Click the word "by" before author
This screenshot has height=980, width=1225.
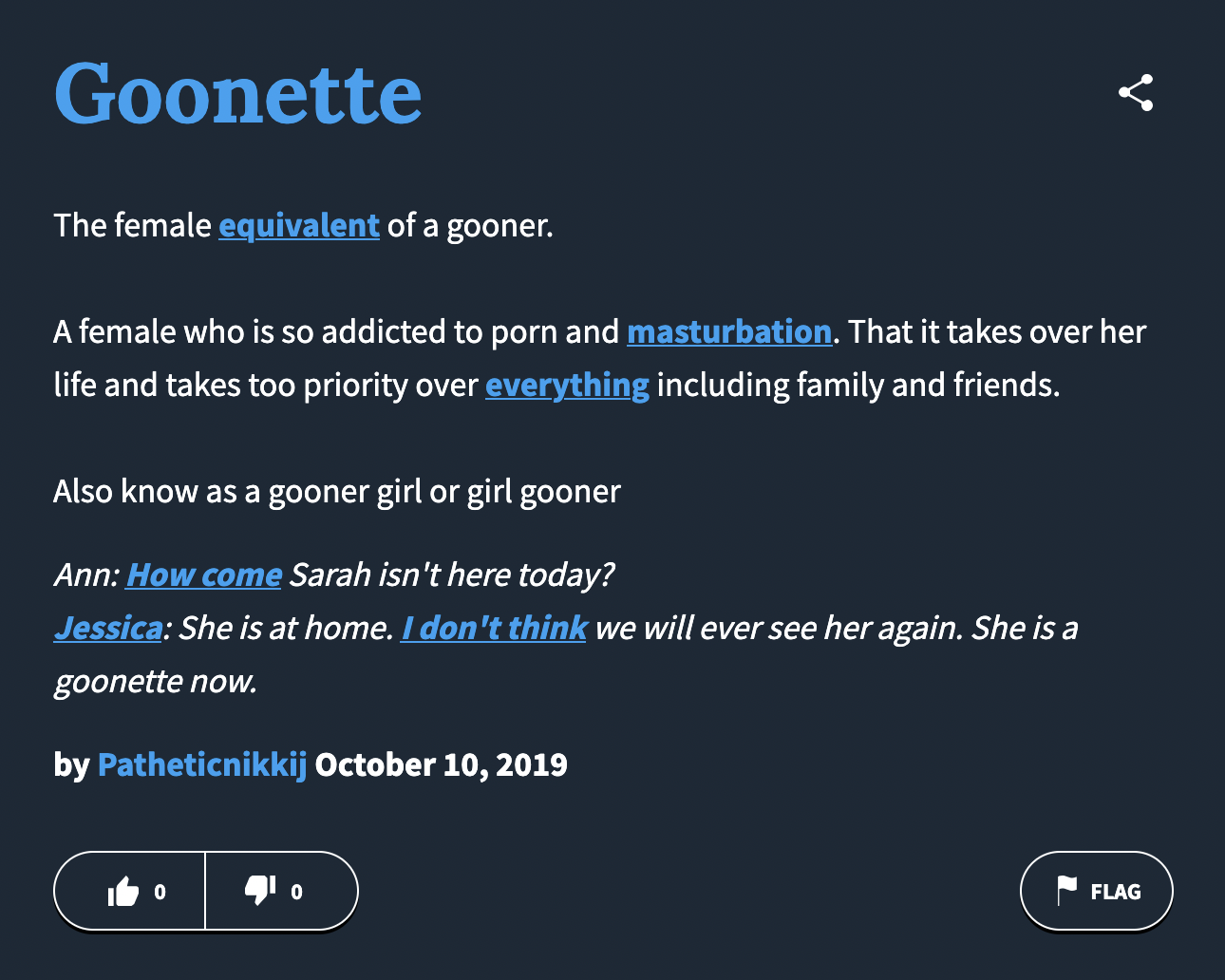pyautogui.click(x=71, y=765)
